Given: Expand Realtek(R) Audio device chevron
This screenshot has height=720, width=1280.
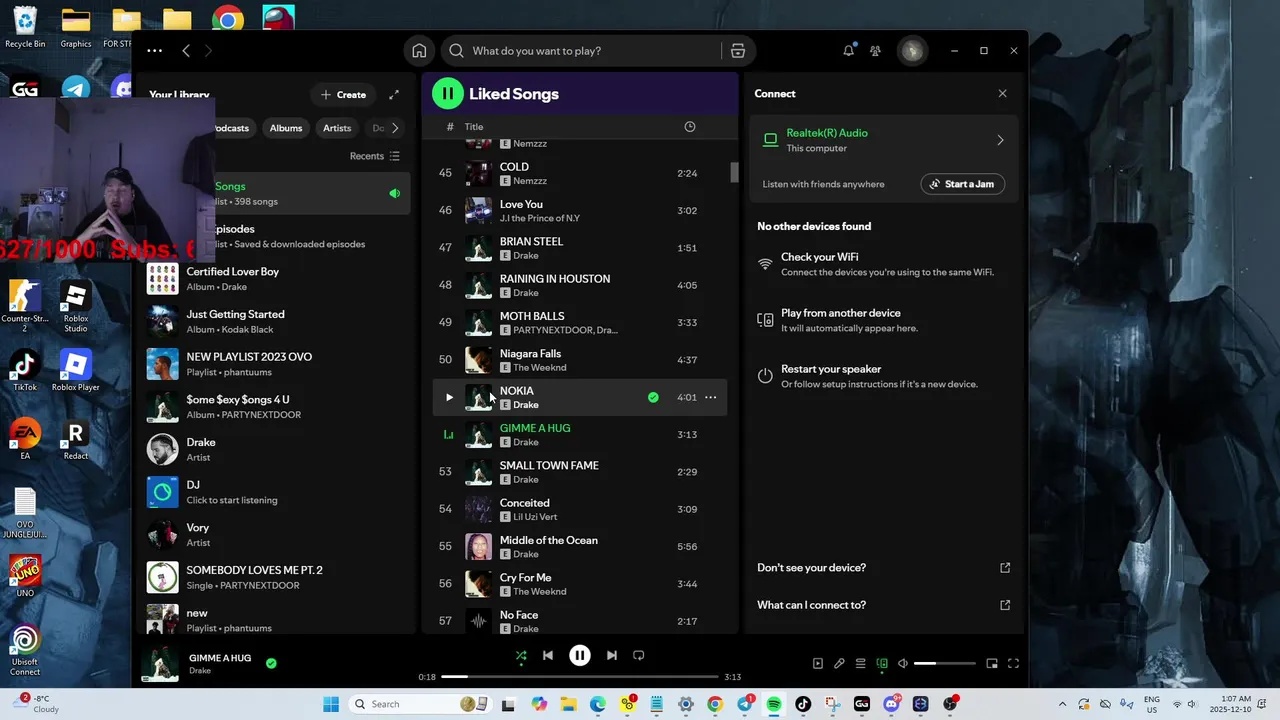Looking at the screenshot, I should (1000, 141).
